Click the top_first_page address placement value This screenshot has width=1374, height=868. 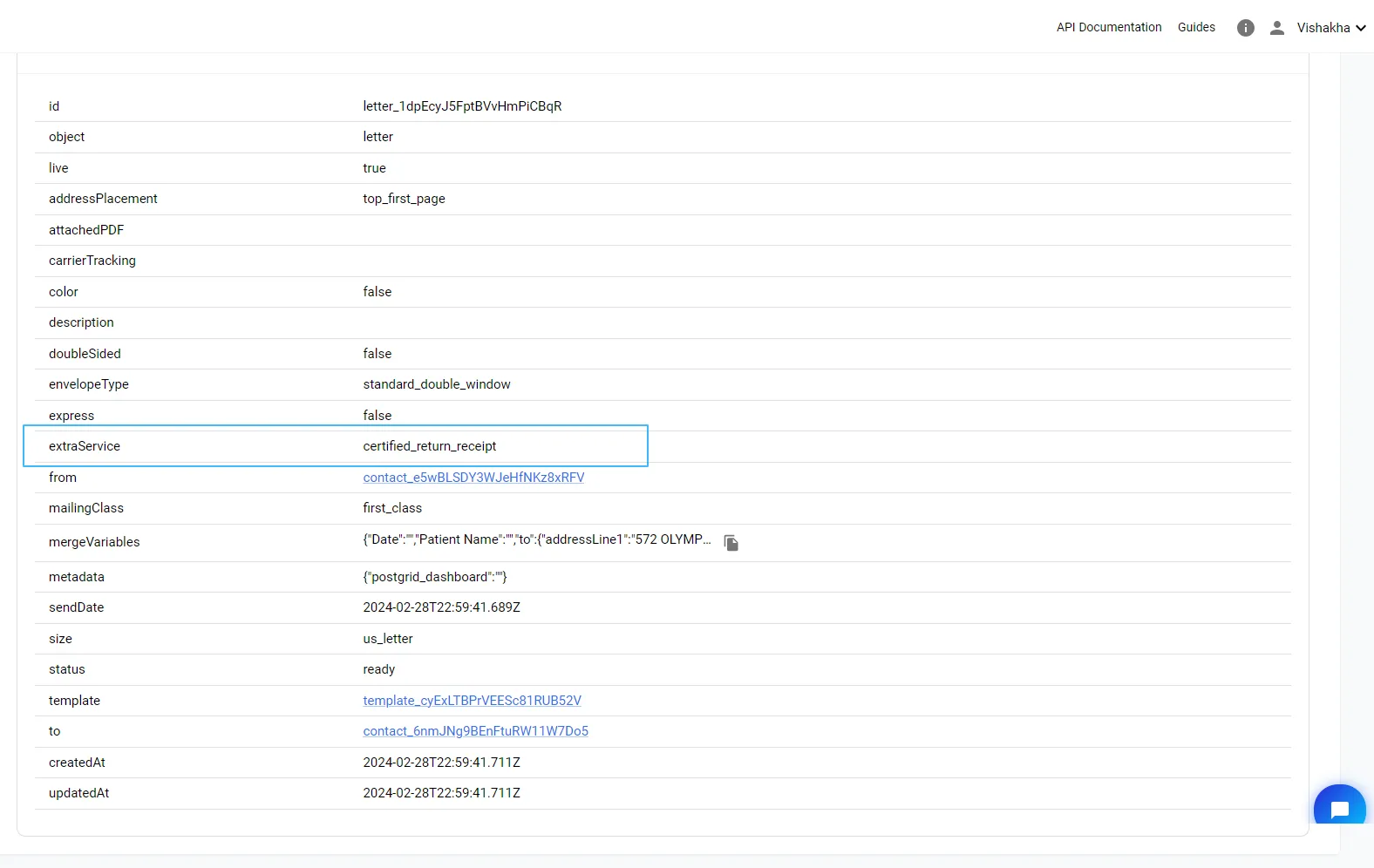coord(404,199)
